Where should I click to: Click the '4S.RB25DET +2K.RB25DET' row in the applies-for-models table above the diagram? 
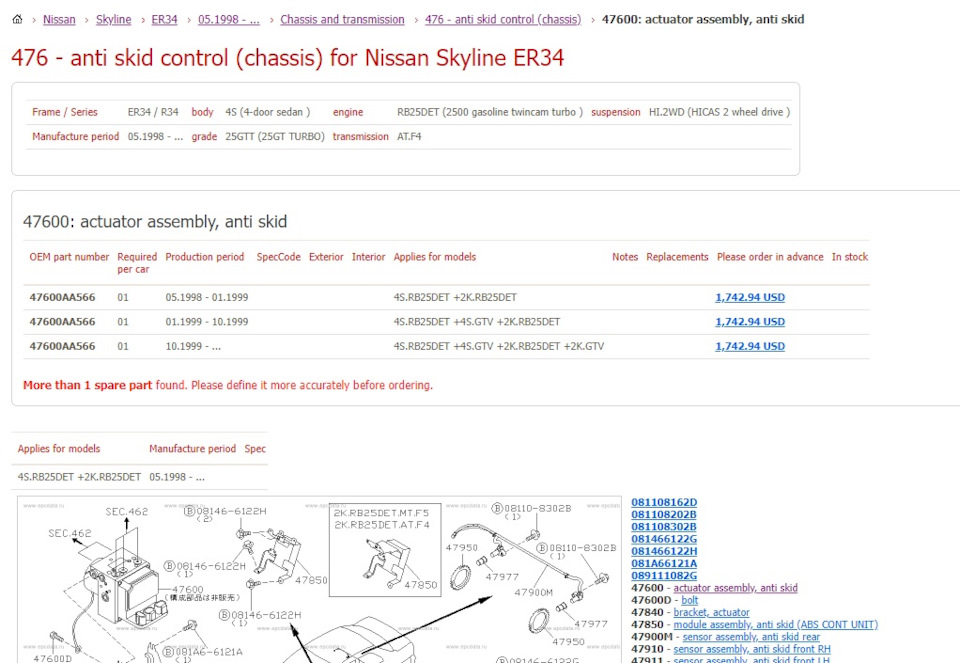[140, 477]
